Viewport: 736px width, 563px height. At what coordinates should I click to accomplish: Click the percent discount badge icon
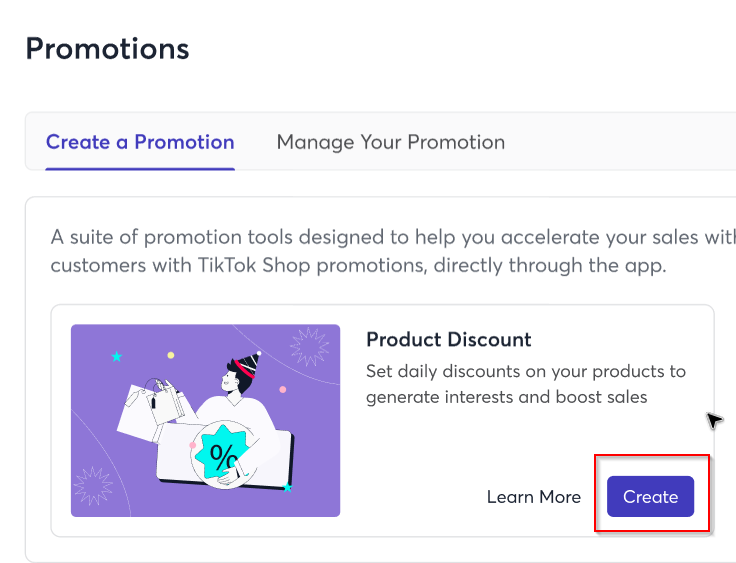(222, 453)
